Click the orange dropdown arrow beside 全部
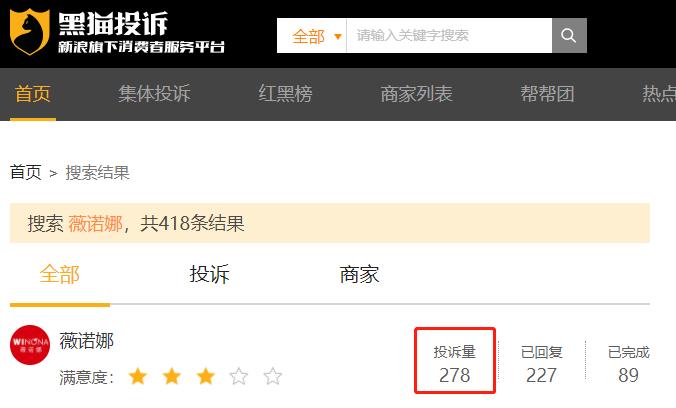This screenshot has height=408, width=676. pos(338,37)
